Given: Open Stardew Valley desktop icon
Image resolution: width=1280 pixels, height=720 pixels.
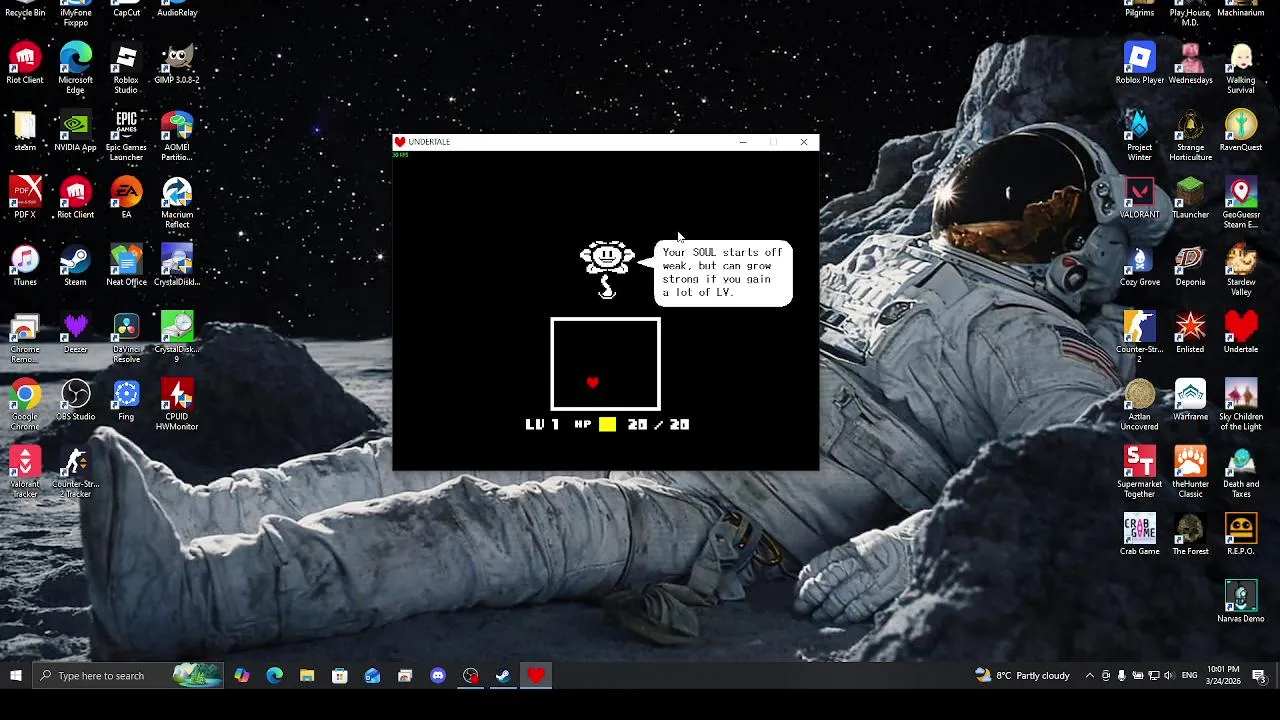Looking at the screenshot, I should pos(1241,270).
